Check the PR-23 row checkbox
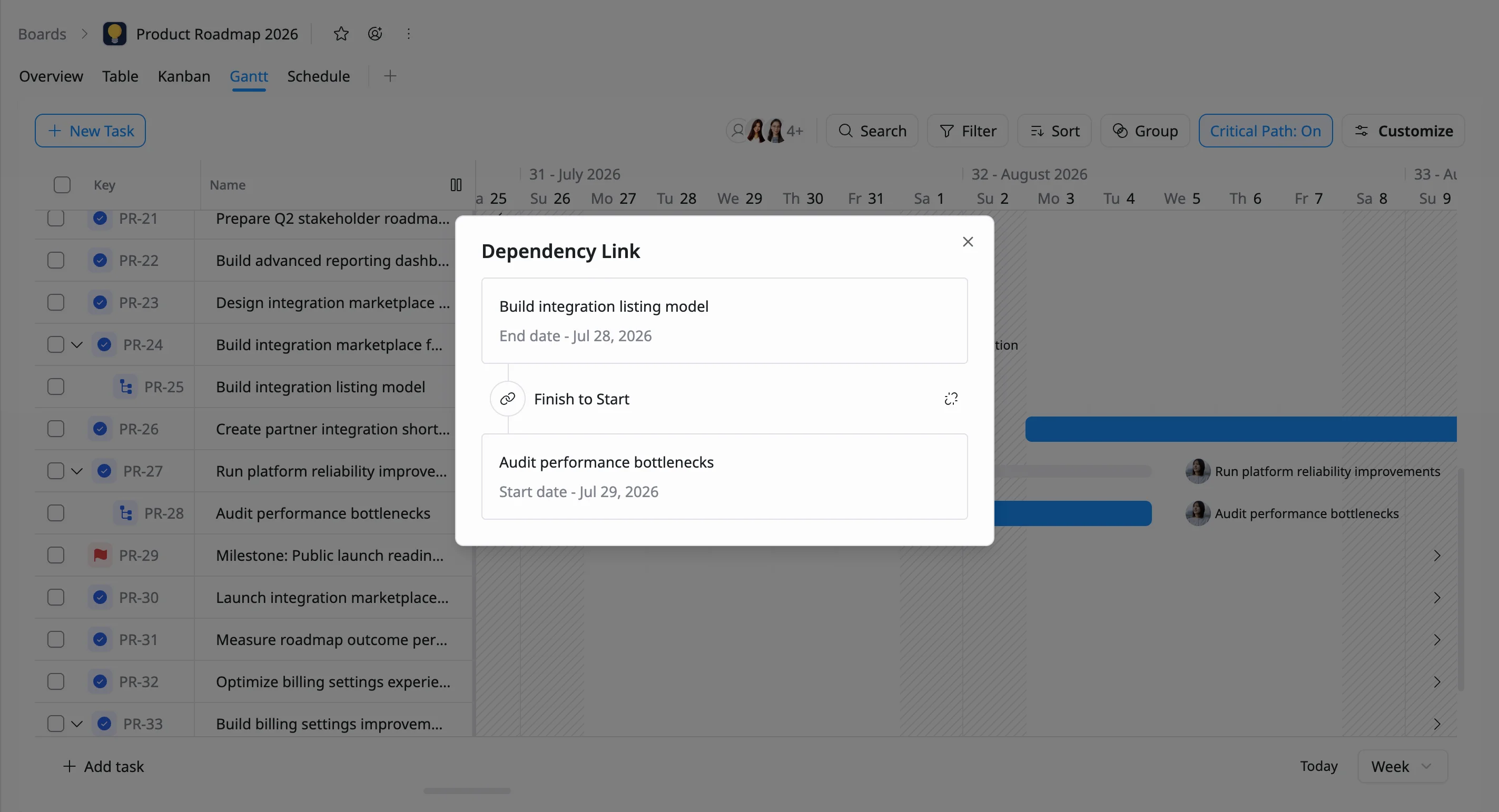 click(x=56, y=302)
